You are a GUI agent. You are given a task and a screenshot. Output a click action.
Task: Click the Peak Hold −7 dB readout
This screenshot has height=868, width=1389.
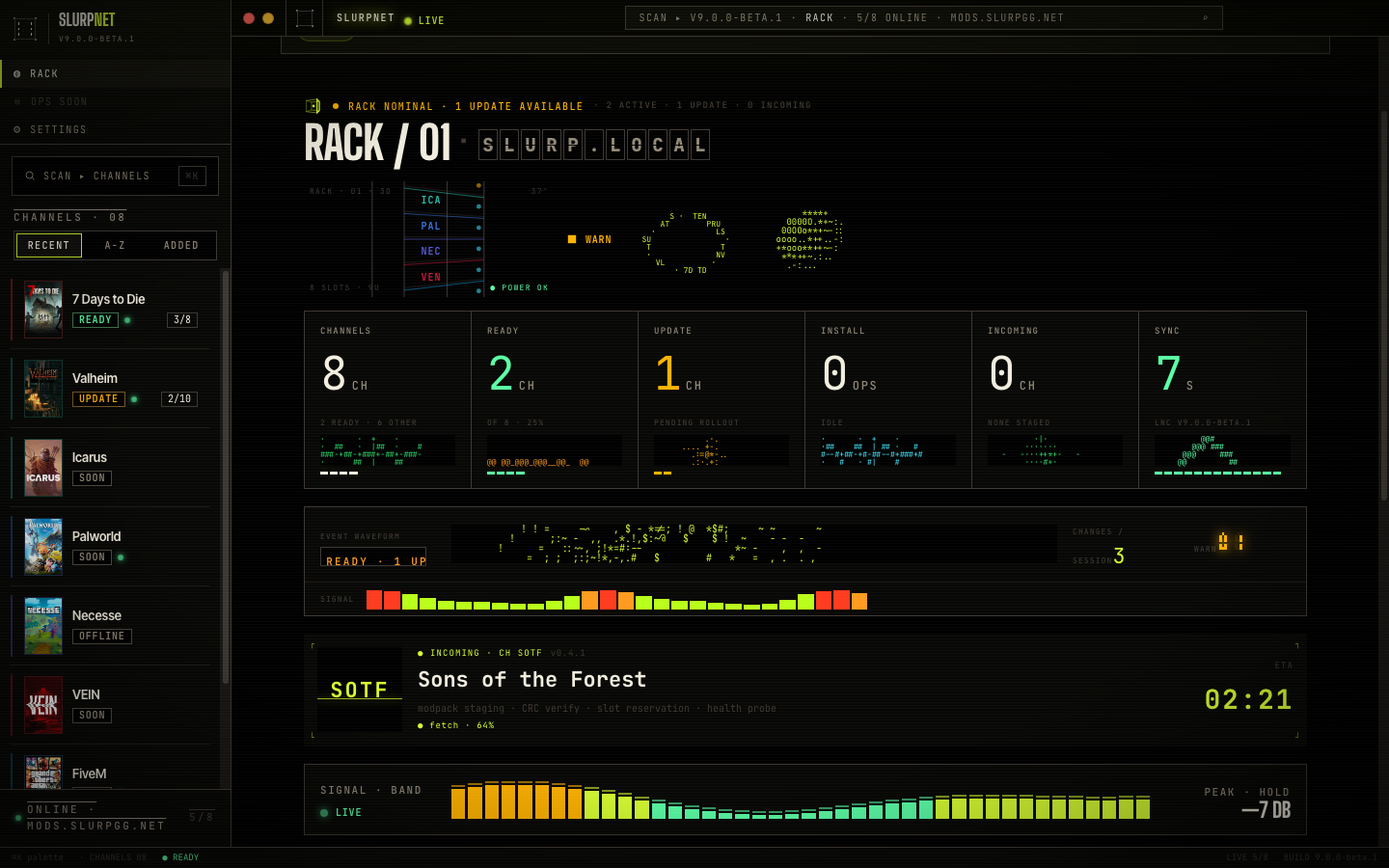[1266, 810]
